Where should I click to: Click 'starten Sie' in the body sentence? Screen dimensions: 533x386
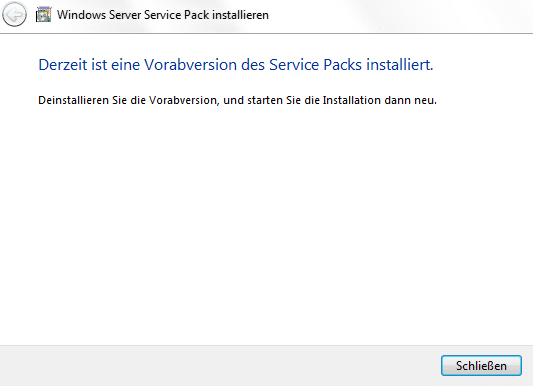pos(274,100)
